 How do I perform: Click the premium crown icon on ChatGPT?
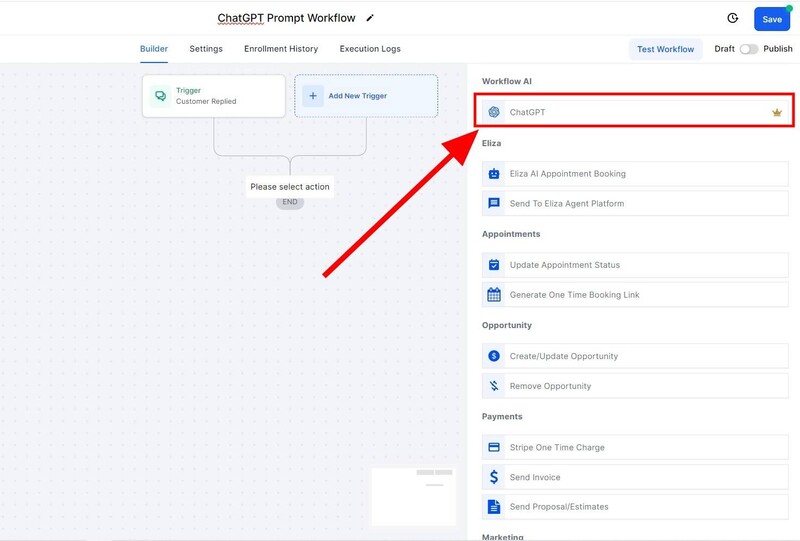777,112
